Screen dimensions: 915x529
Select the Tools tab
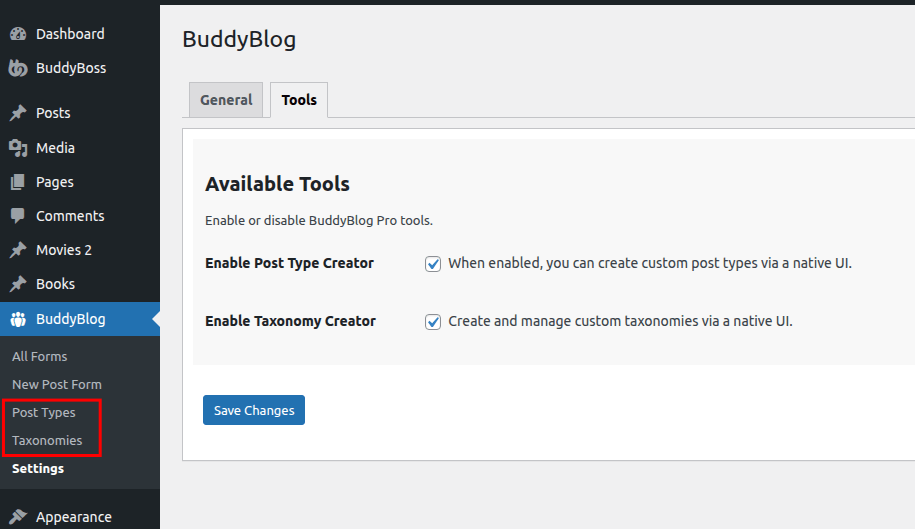pos(299,100)
